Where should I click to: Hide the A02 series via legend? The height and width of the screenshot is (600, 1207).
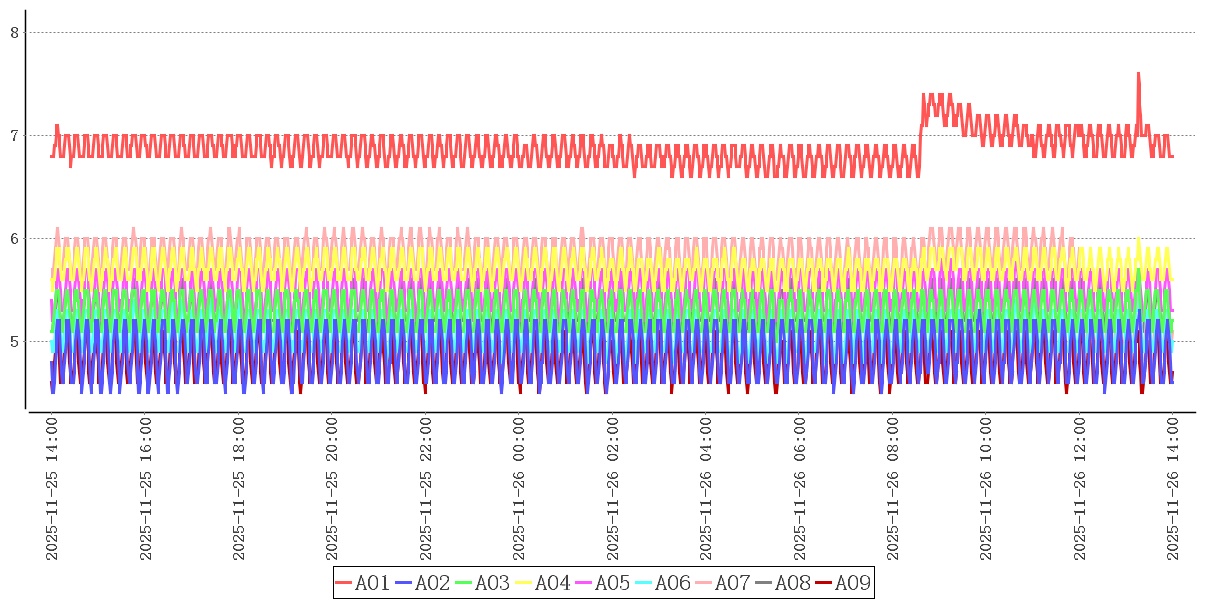pyautogui.click(x=422, y=583)
